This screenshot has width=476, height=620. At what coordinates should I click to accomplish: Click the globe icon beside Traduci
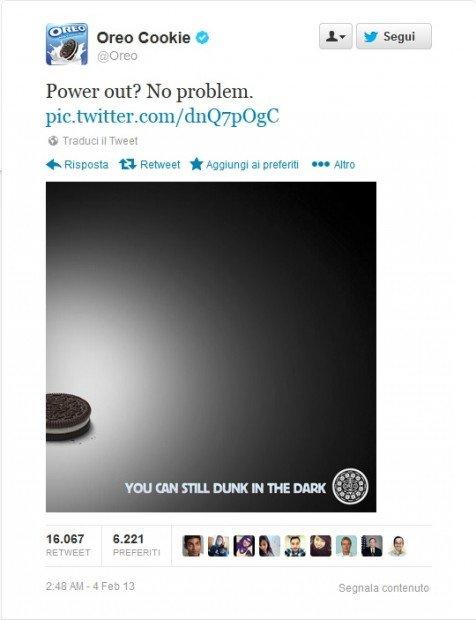click(x=53, y=141)
